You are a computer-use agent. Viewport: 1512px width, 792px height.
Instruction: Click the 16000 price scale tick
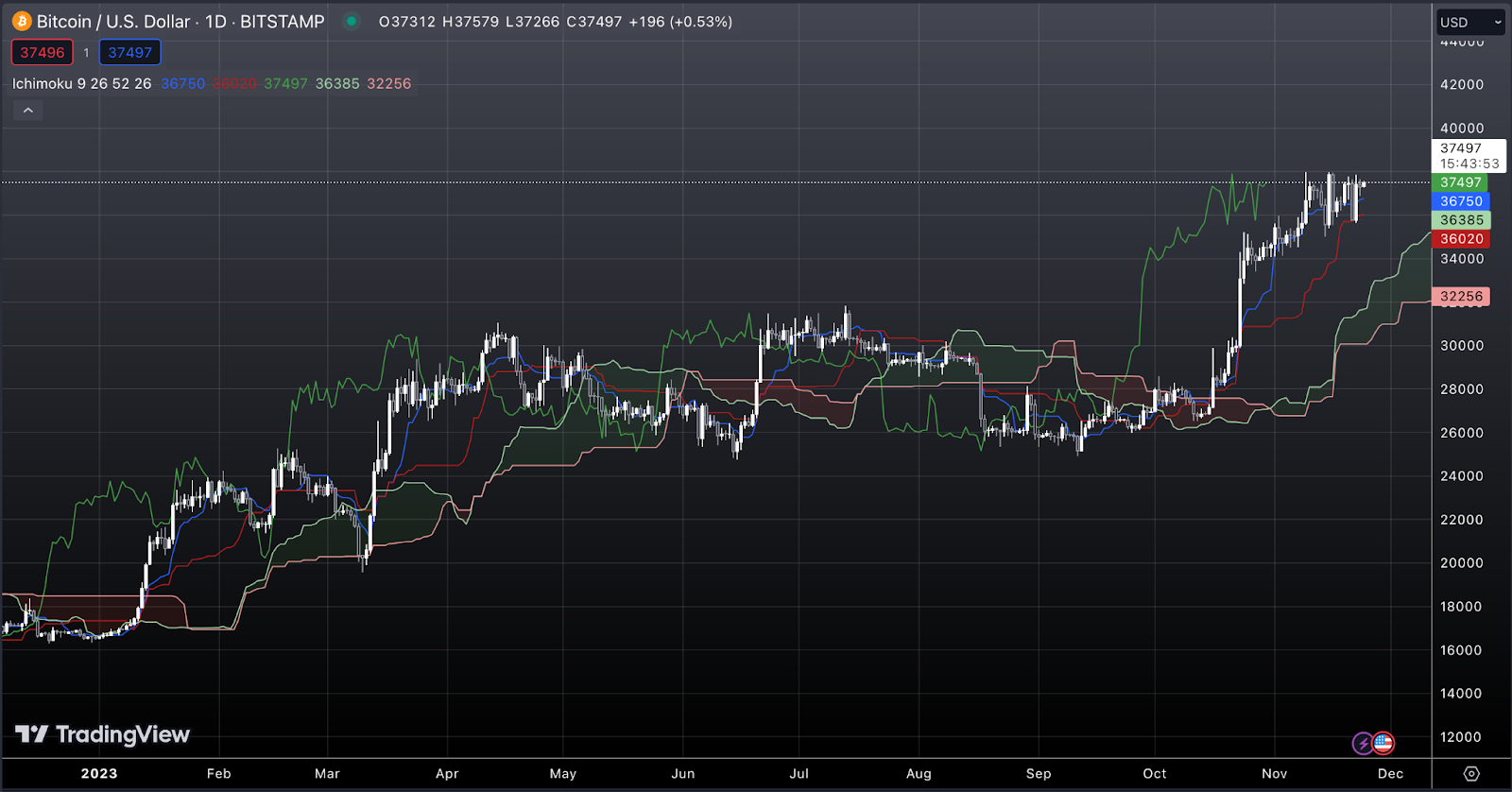(x=1462, y=649)
